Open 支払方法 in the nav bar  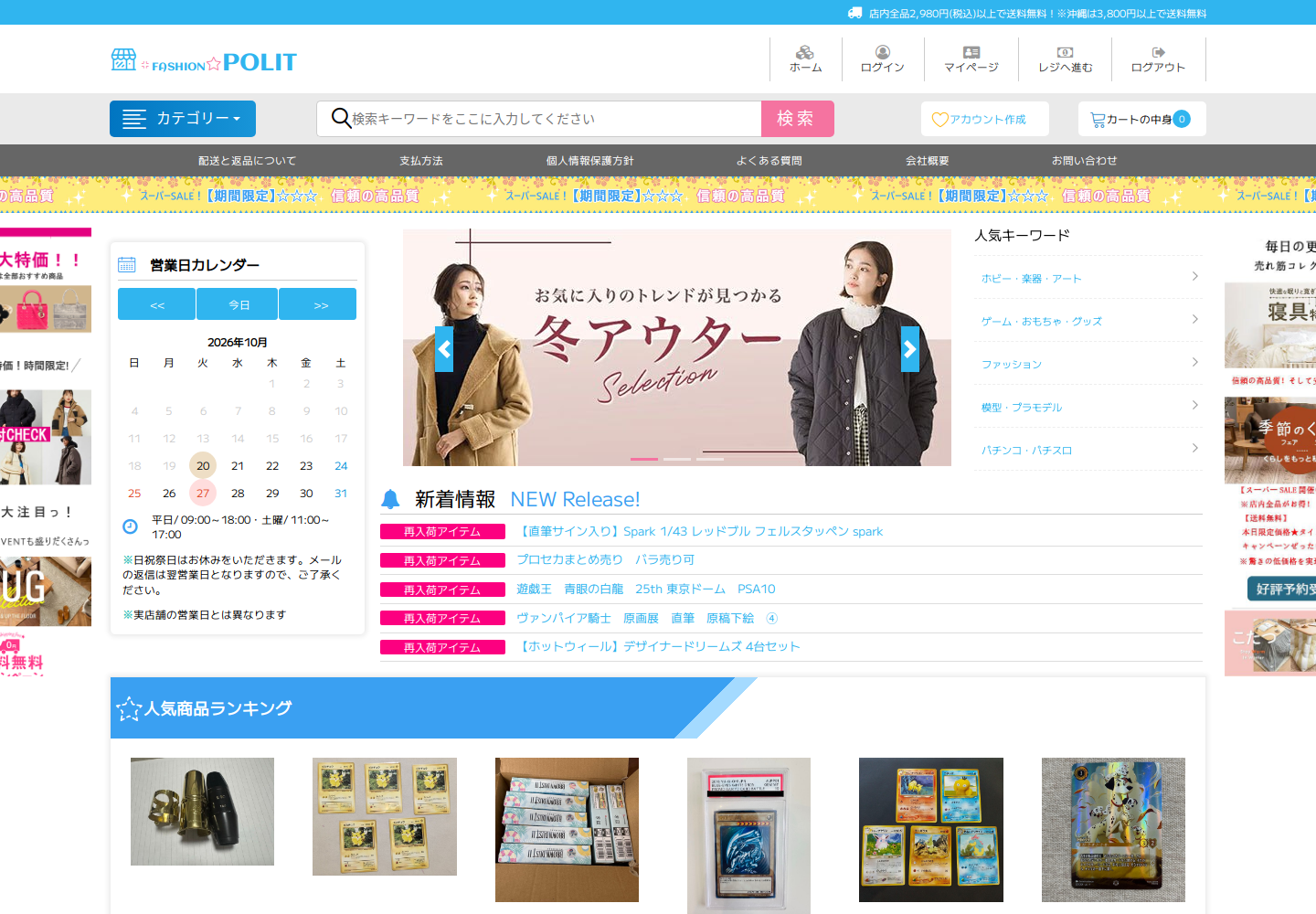click(x=421, y=161)
